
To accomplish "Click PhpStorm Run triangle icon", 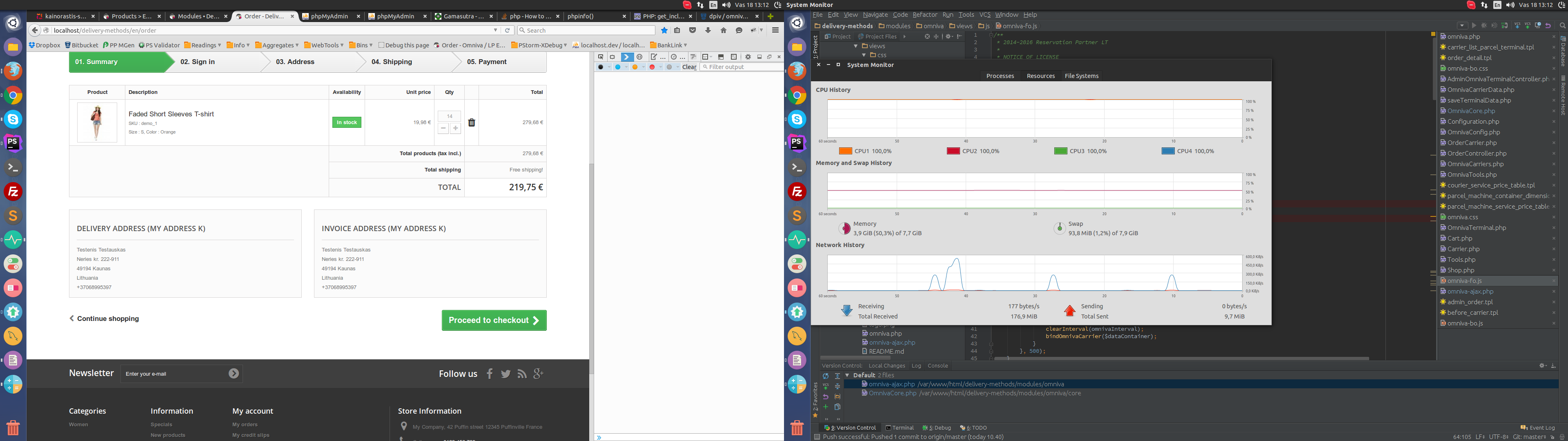I will click(x=1474, y=26).
